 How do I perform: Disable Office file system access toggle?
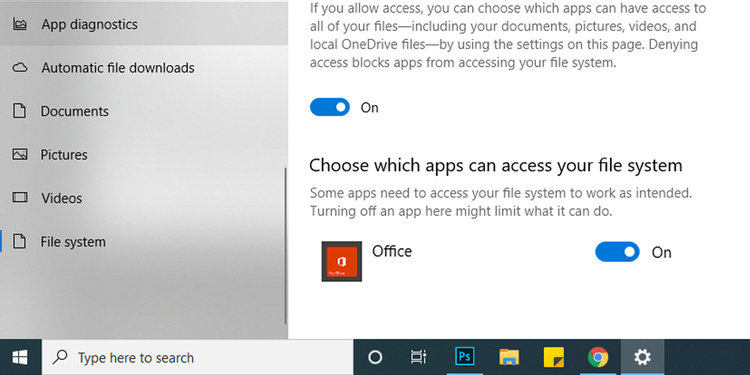pos(617,252)
